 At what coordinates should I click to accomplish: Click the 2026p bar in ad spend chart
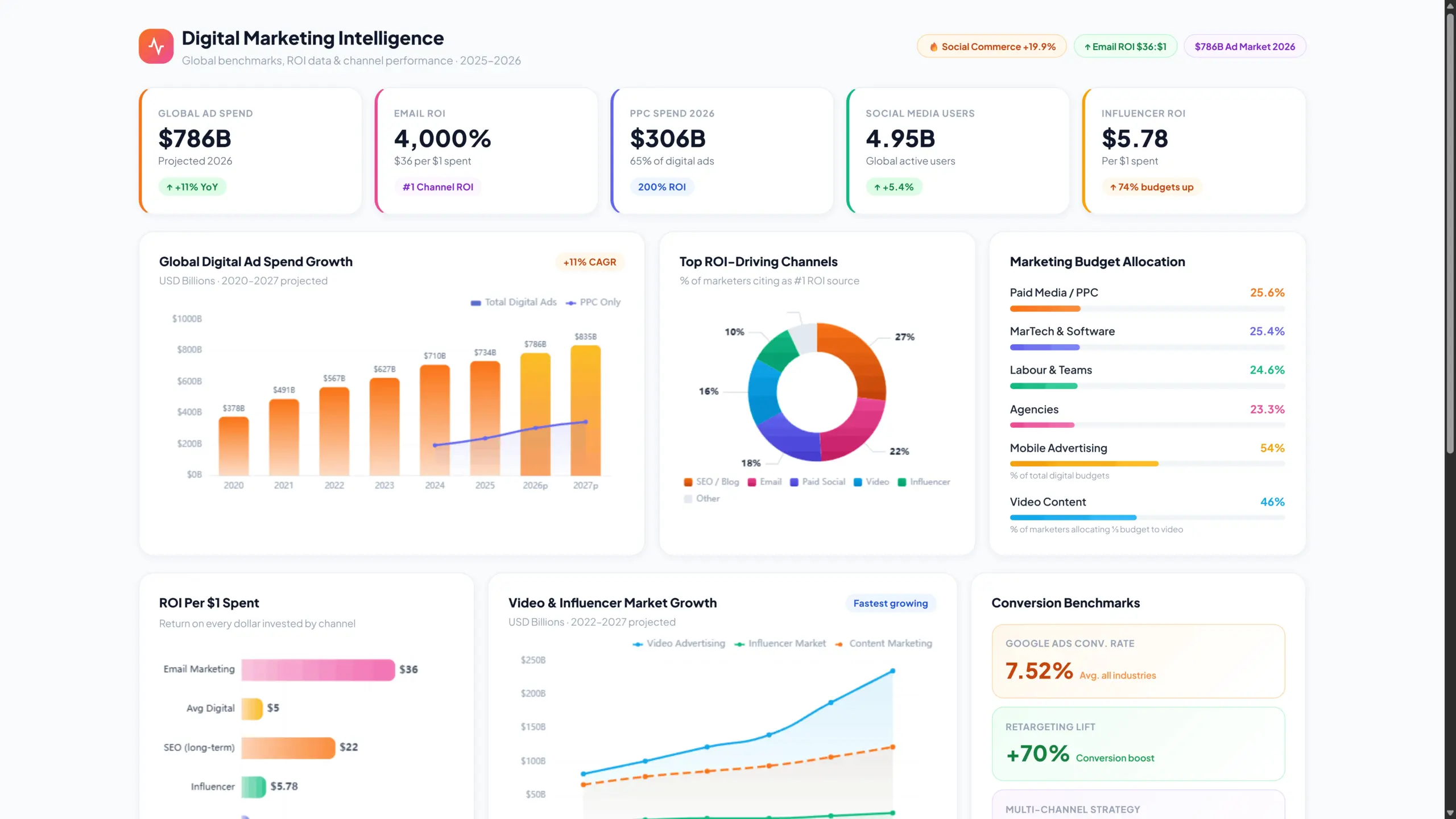535,414
